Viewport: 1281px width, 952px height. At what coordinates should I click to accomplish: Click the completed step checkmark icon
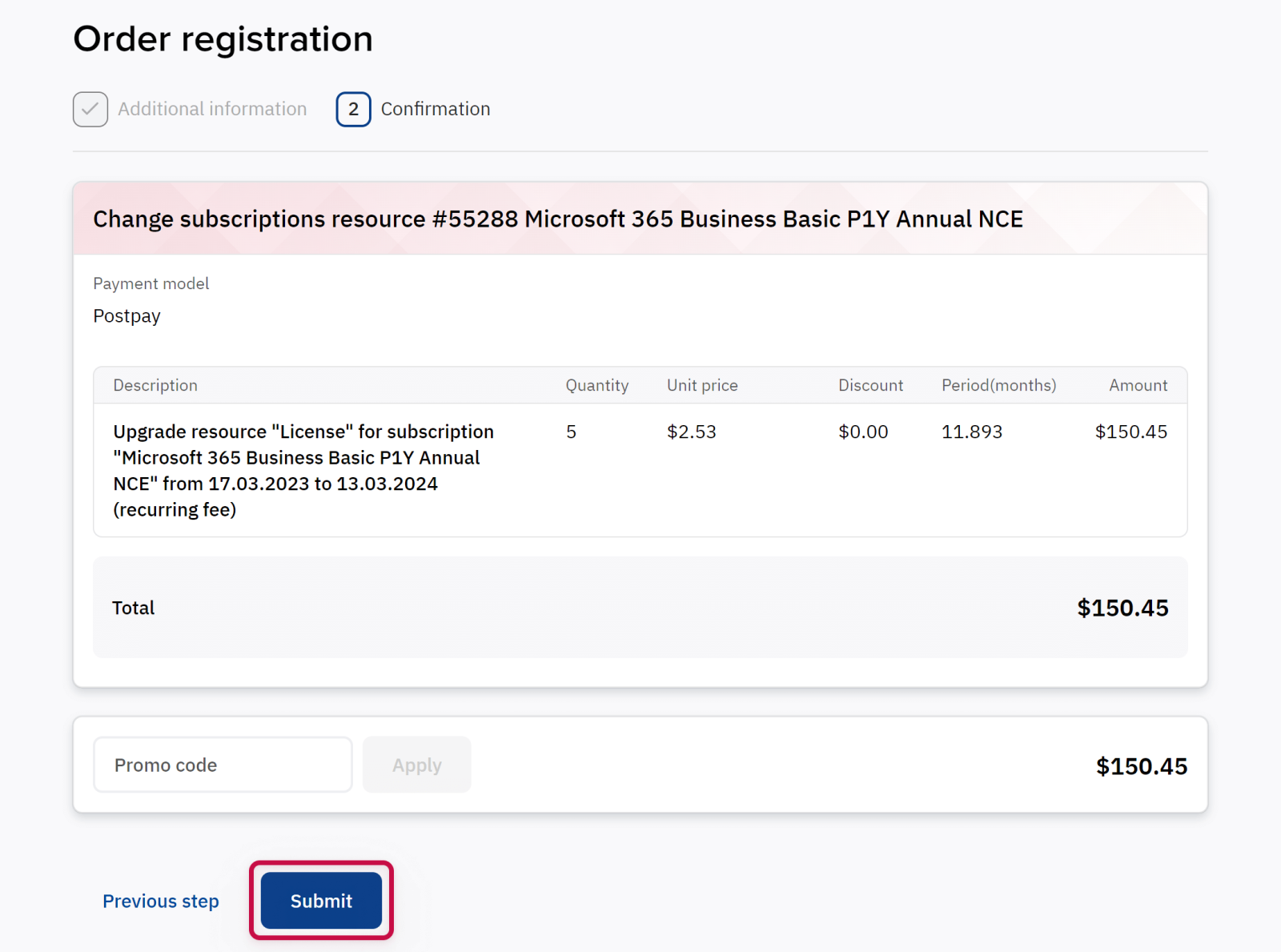tap(90, 110)
